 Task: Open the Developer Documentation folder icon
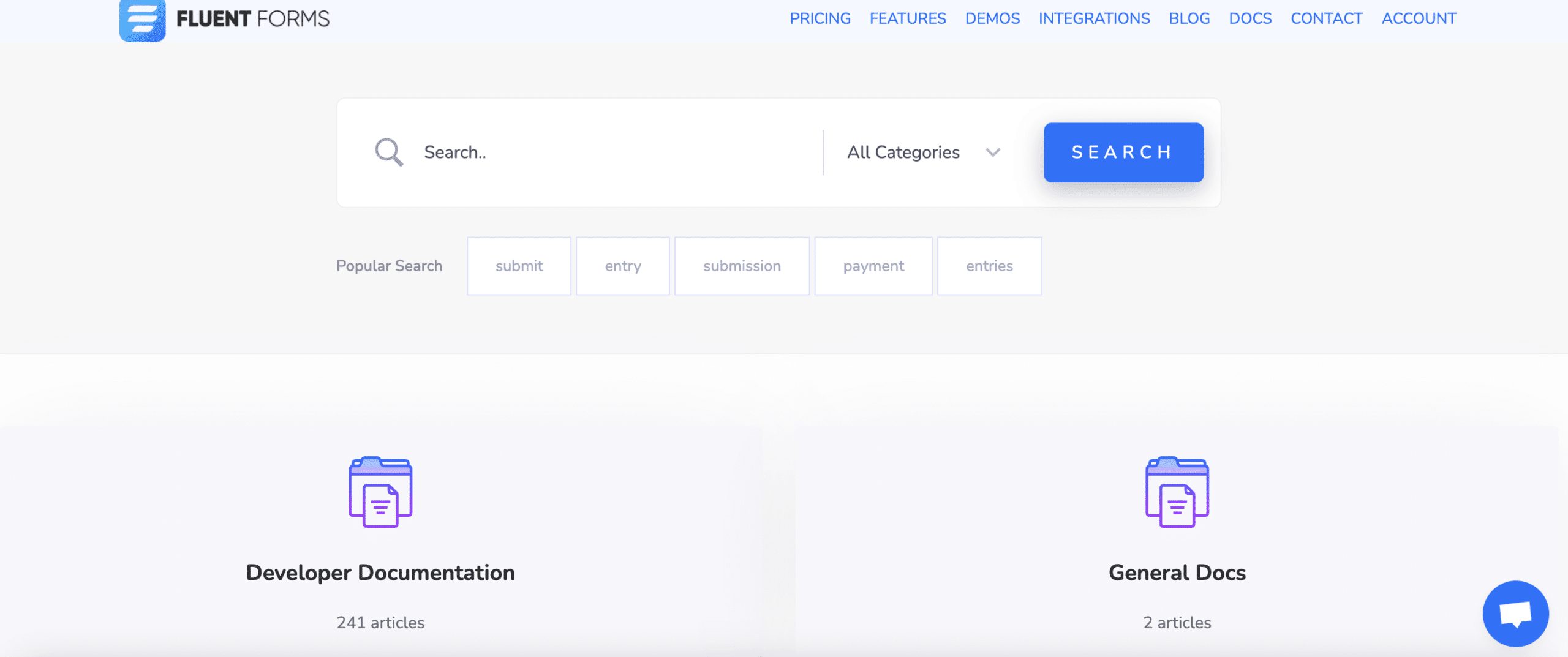(382, 492)
